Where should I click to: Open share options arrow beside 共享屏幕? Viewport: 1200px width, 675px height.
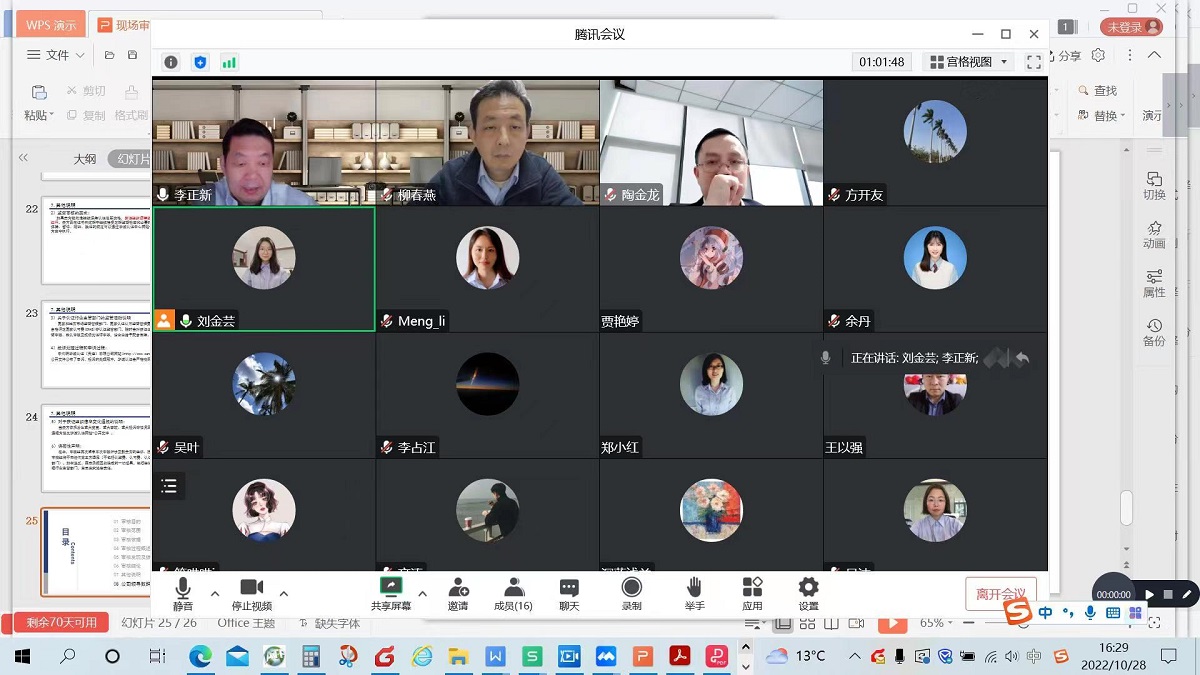coord(422,593)
